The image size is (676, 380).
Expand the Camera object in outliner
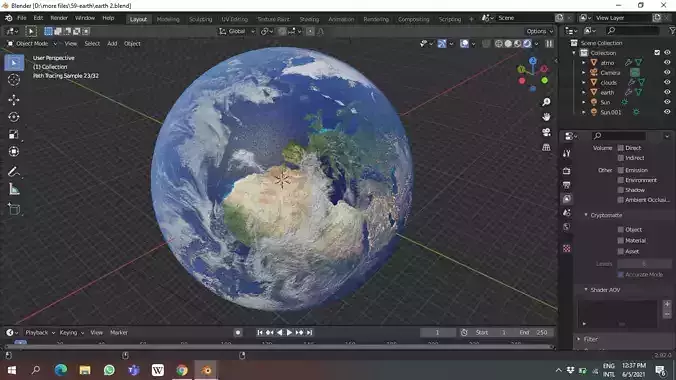pos(584,72)
